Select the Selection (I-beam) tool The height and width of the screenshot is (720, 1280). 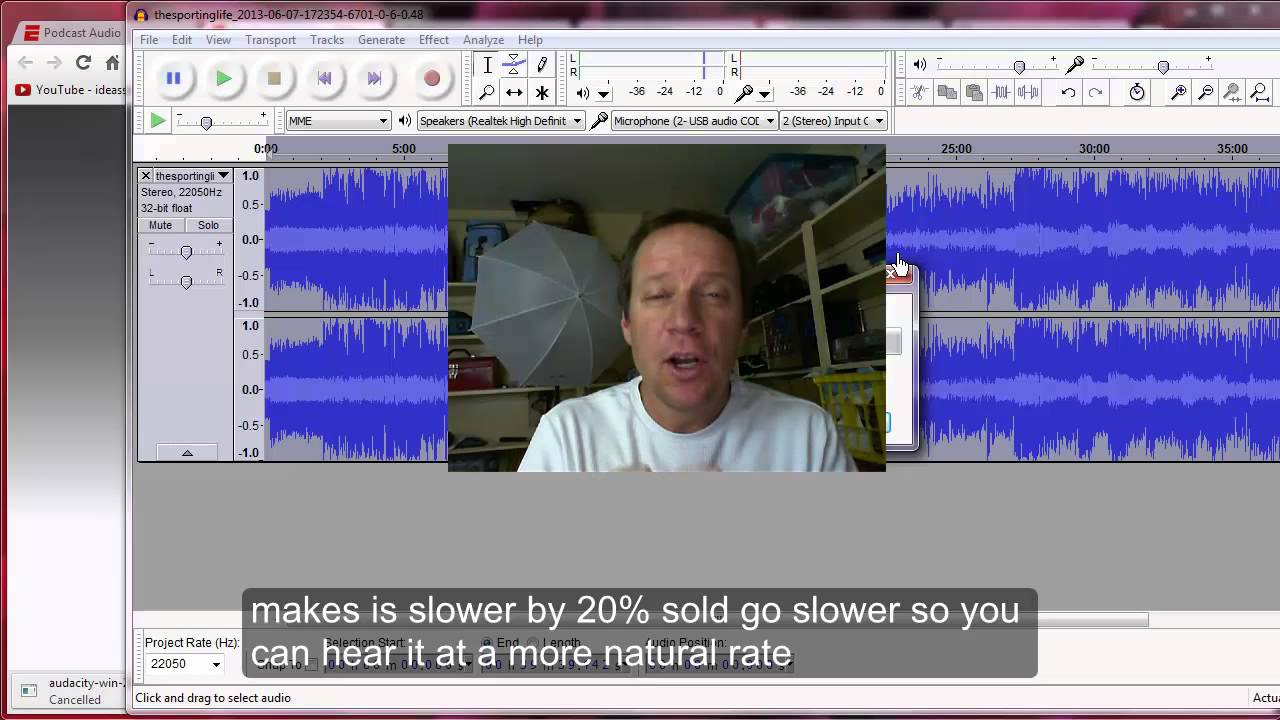coord(487,65)
